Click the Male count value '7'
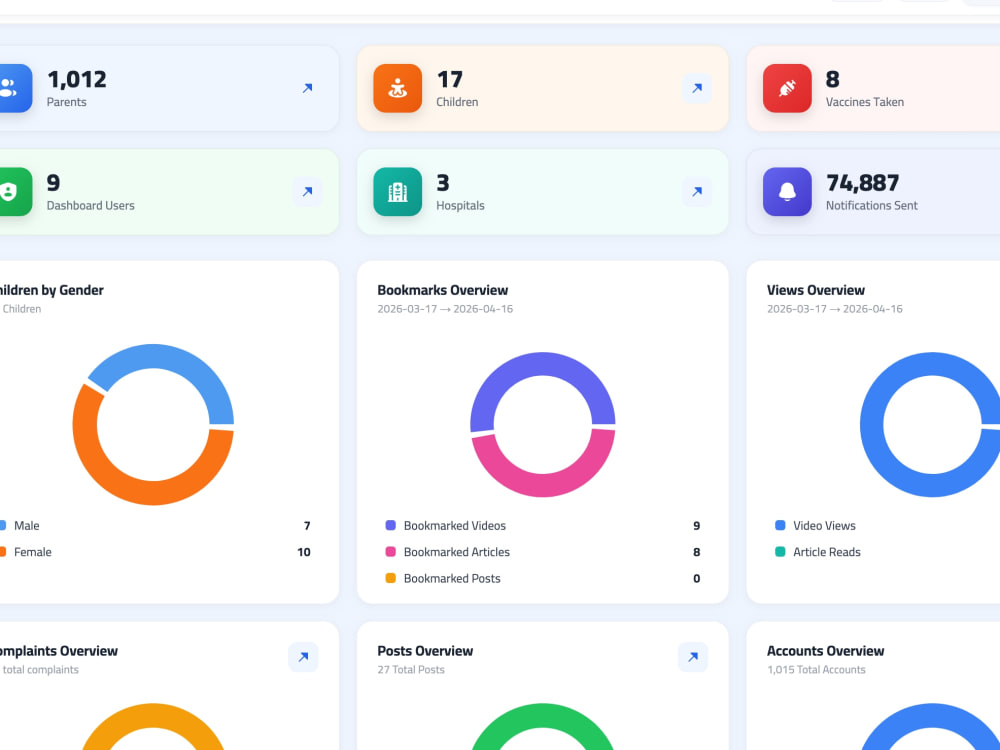 tap(307, 526)
